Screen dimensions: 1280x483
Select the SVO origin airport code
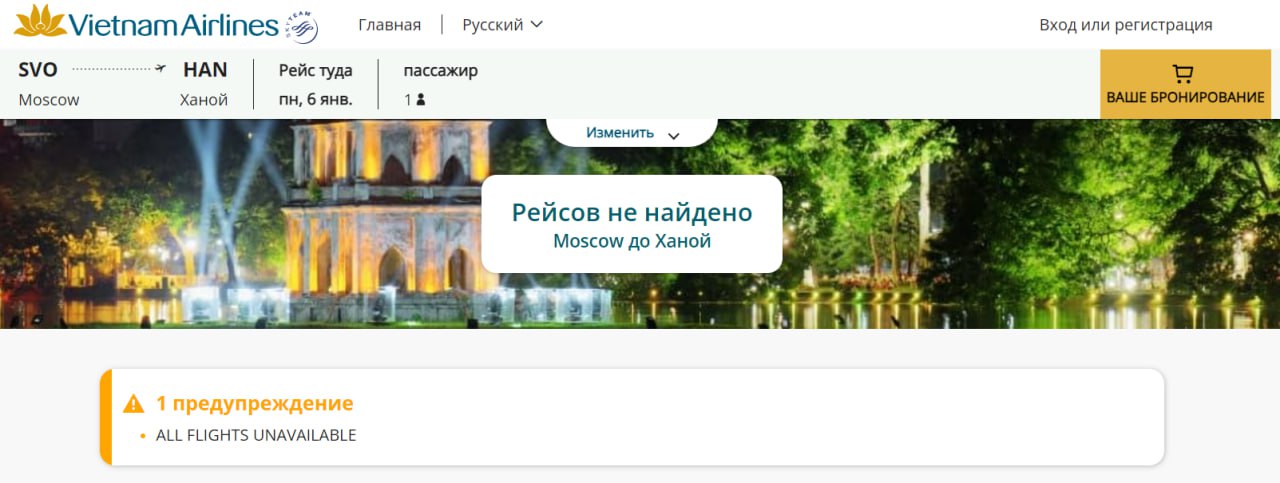click(38, 70)
